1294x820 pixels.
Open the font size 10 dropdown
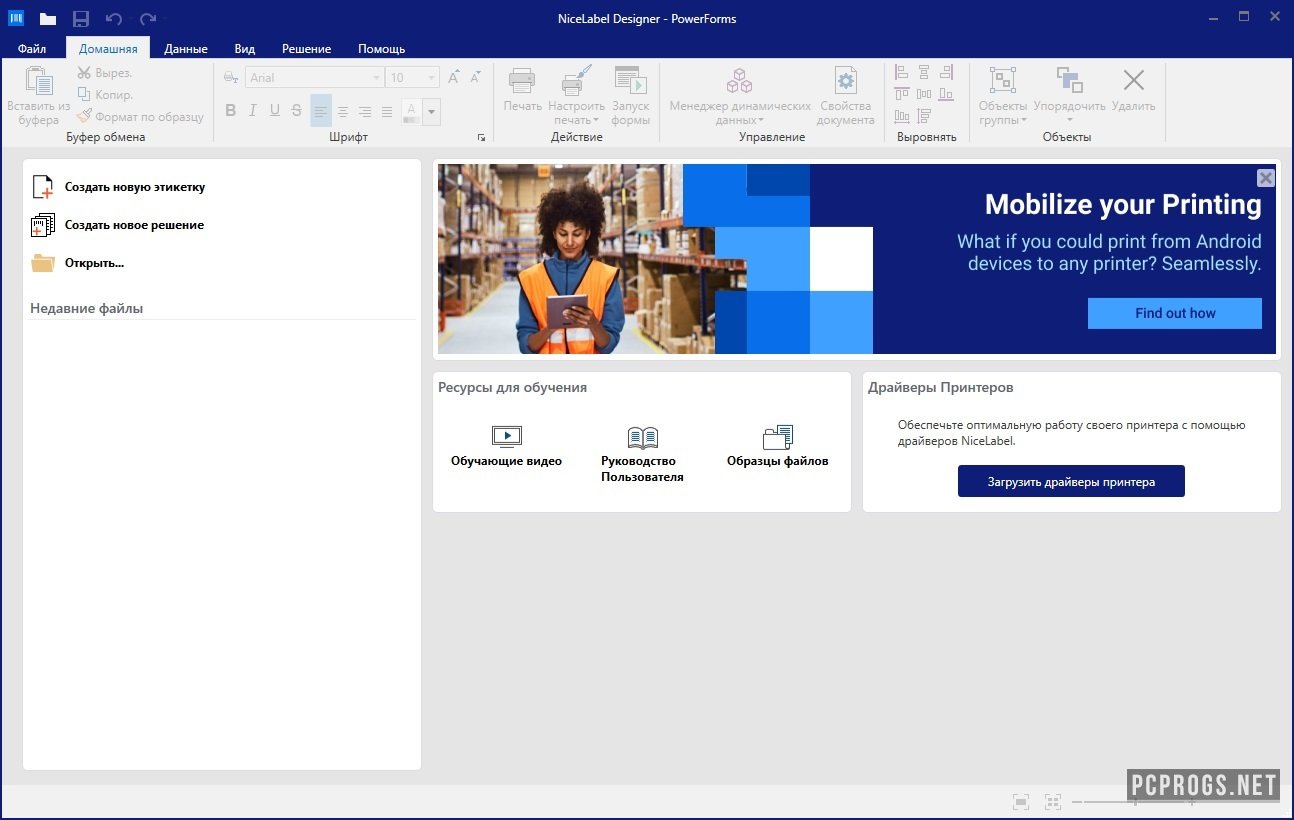point(432,78)
